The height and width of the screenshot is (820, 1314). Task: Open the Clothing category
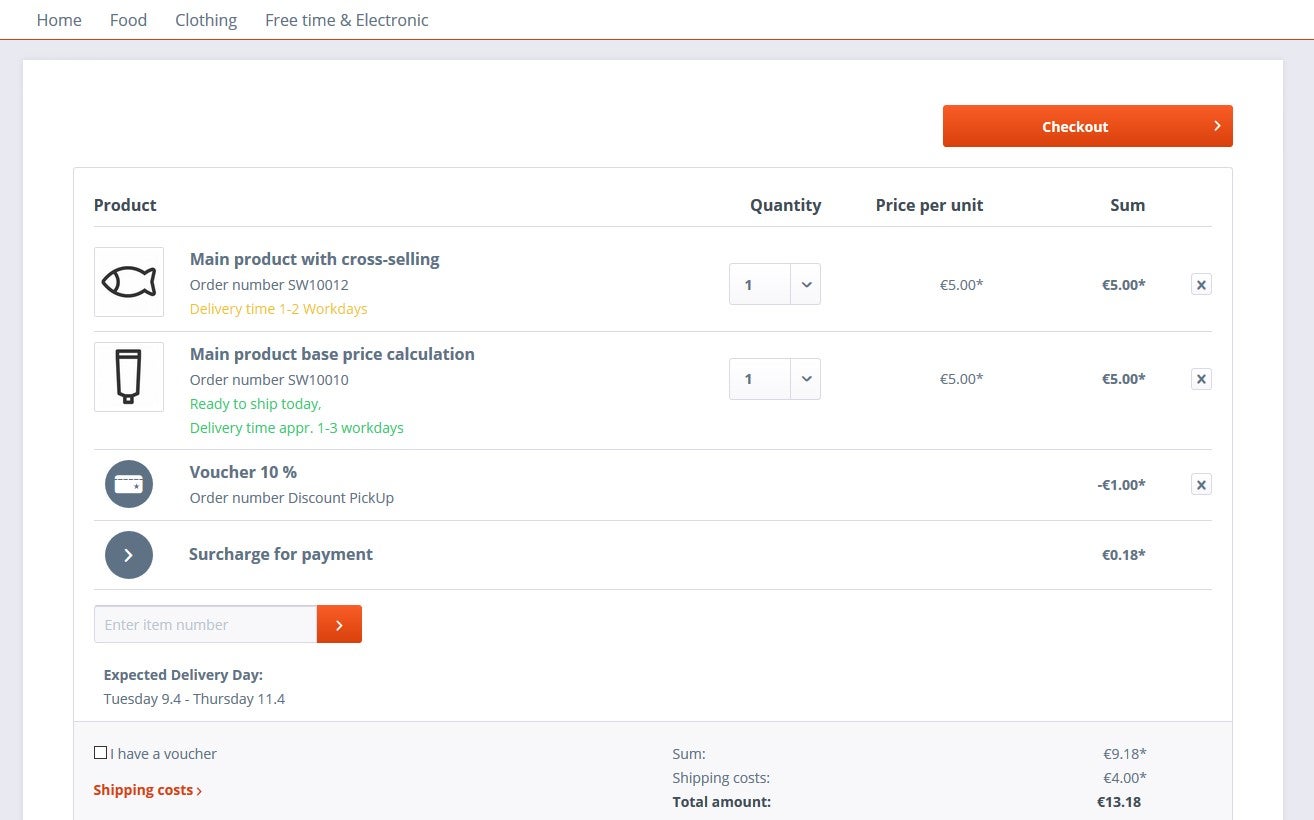[206, 20]
